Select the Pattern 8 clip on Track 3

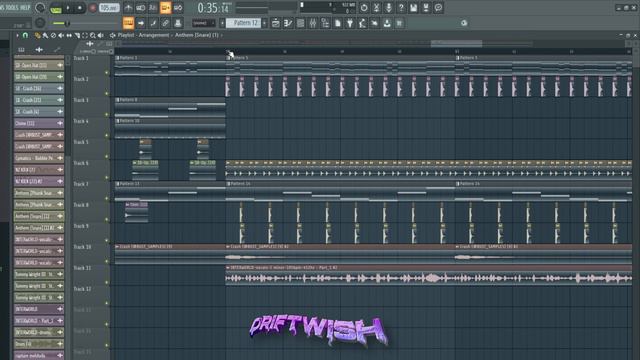[x=170, y=108]
